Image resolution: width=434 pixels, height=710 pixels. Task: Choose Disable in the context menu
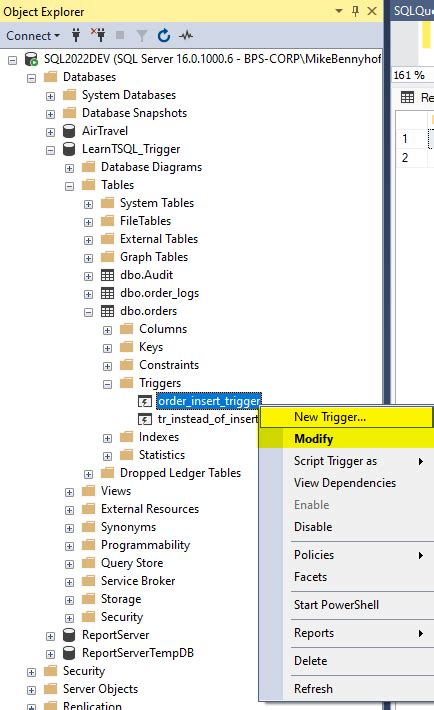coord(347,527)
